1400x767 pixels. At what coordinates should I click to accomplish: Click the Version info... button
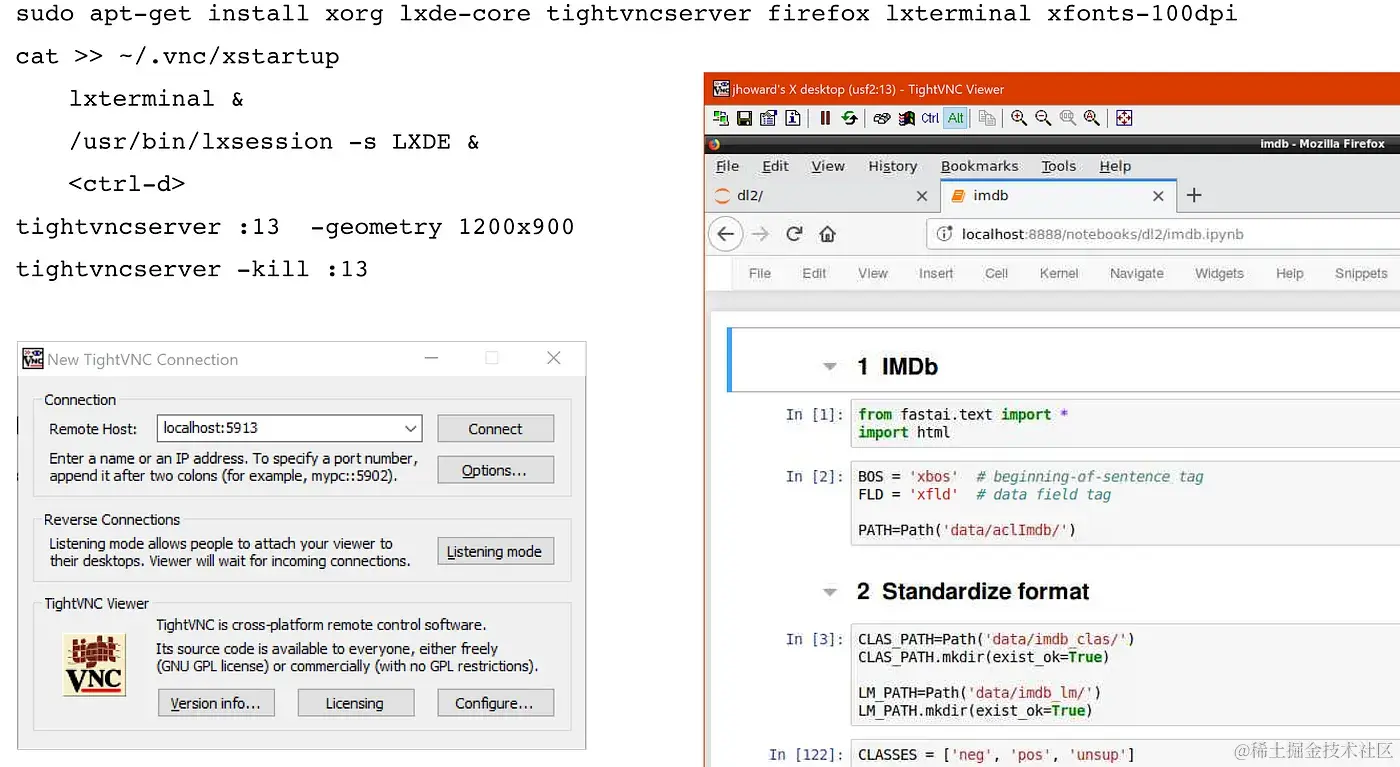coord(215,703)
